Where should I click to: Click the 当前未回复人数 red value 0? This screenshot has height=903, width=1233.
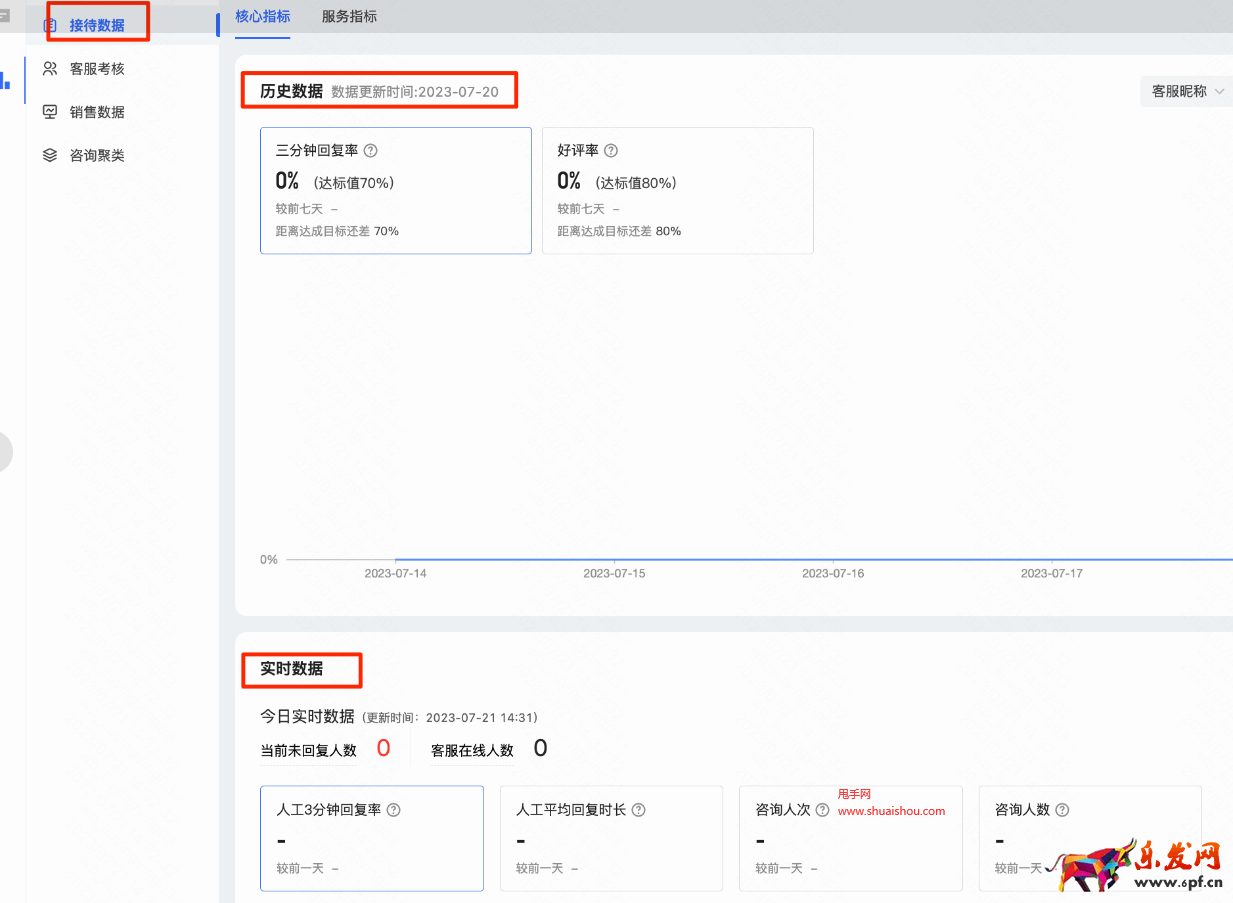[x=383, y=748]
